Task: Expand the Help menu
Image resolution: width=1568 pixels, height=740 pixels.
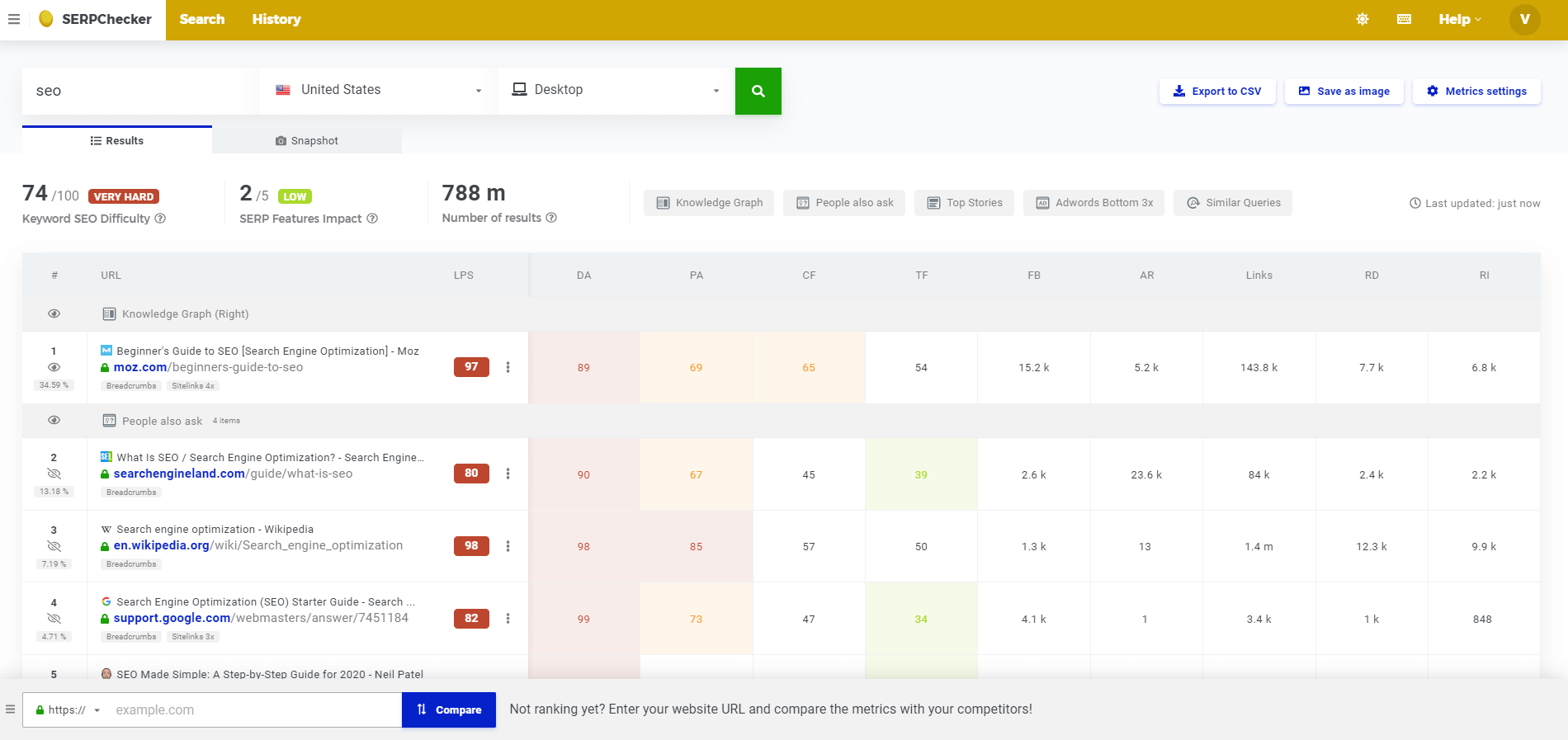Action: pyautogui.click(x=1460, y=19)
